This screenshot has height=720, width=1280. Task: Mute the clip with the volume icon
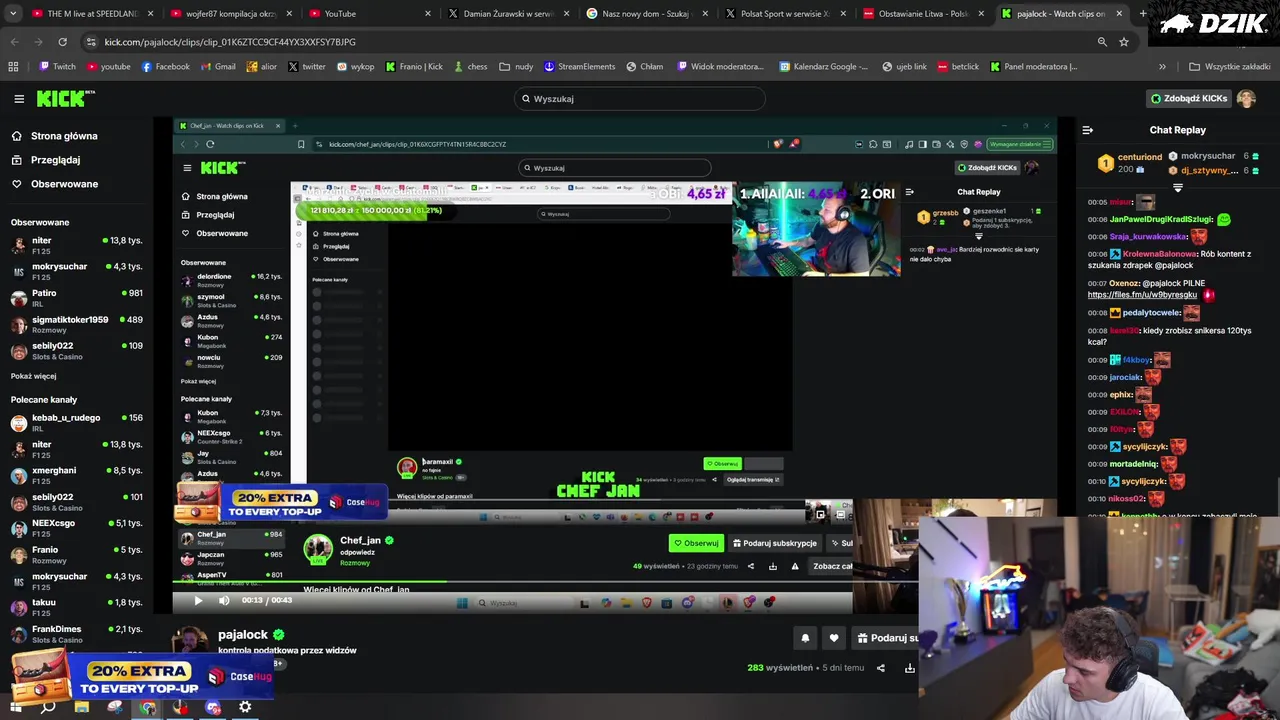[224, 600]
